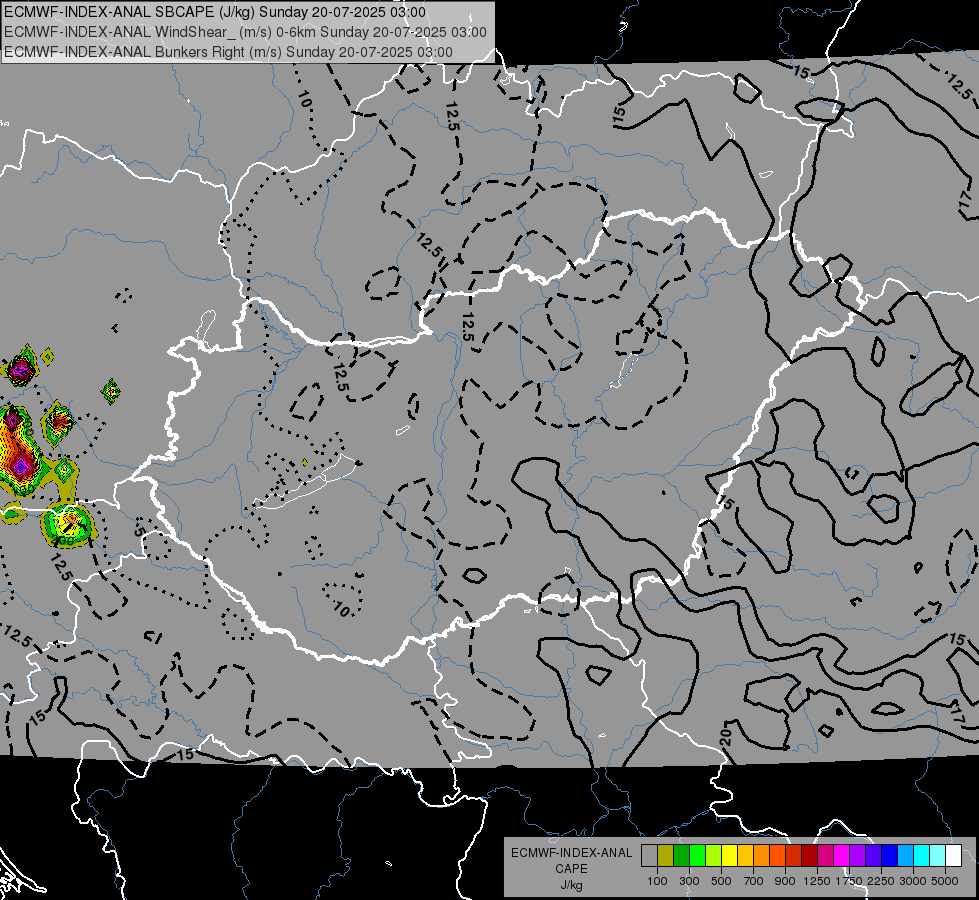Select the amber swatch before 700
Viewport: 979px width, 900px height.
coord(745,856)
